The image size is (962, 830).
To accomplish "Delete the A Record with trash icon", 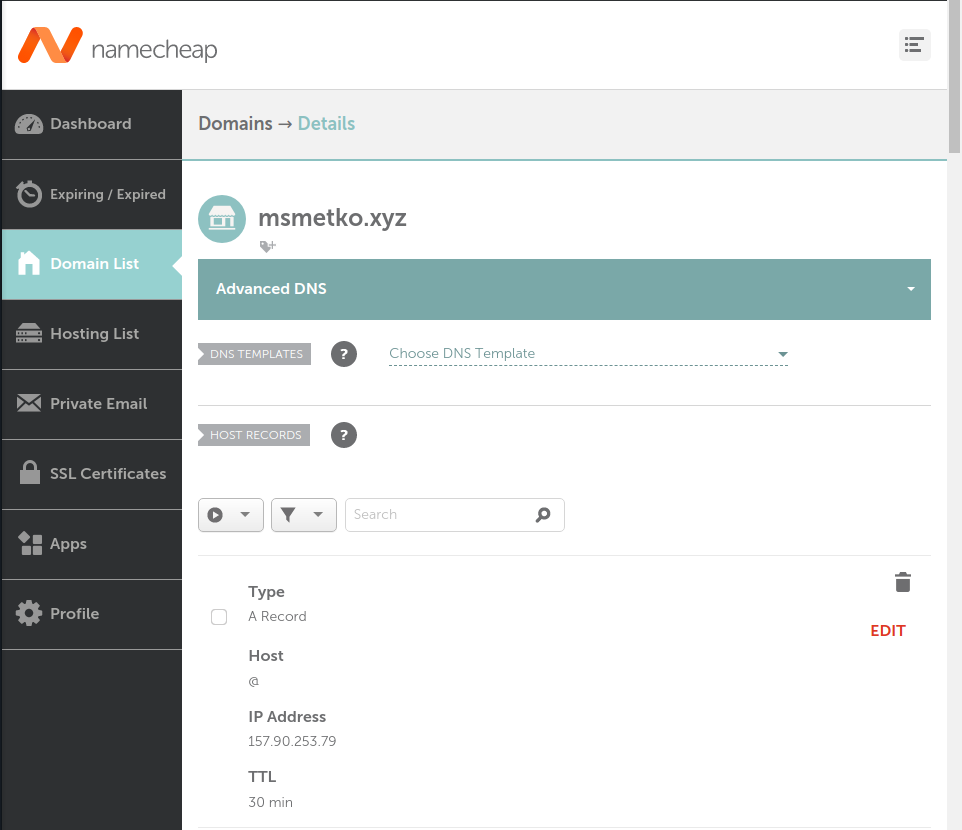I will pyautogui.click(x=902, y=582).
